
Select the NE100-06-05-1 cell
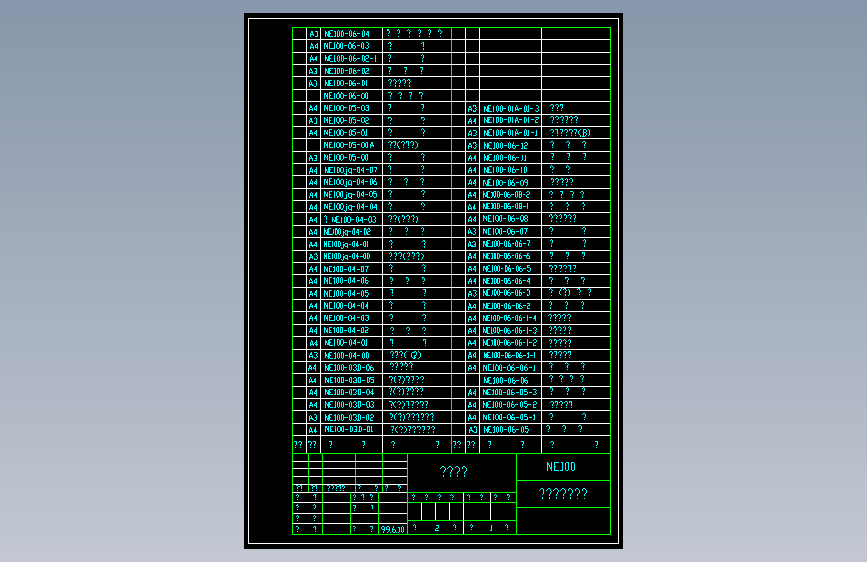(x=510, y=417)
